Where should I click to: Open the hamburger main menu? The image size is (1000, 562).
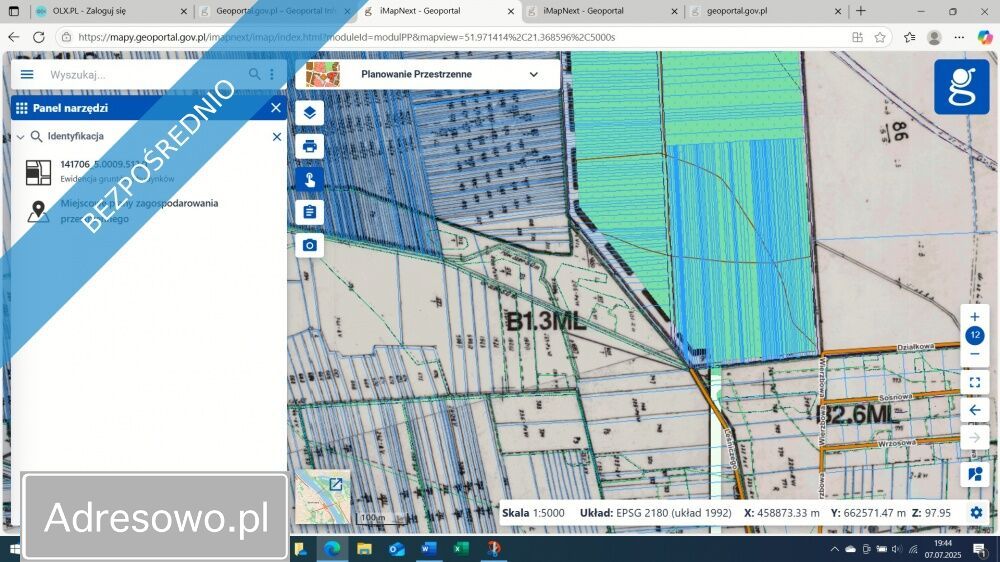[27, 74]
